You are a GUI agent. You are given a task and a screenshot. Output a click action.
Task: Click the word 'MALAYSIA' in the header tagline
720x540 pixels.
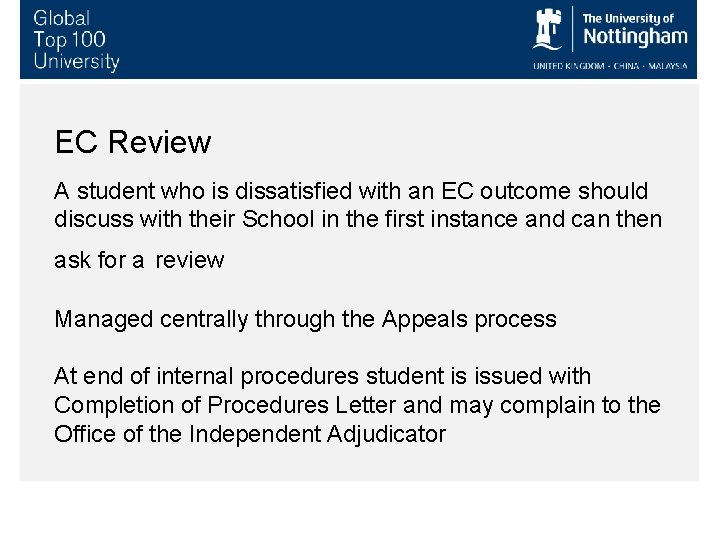pyautogui.click(x=668, y=66)
